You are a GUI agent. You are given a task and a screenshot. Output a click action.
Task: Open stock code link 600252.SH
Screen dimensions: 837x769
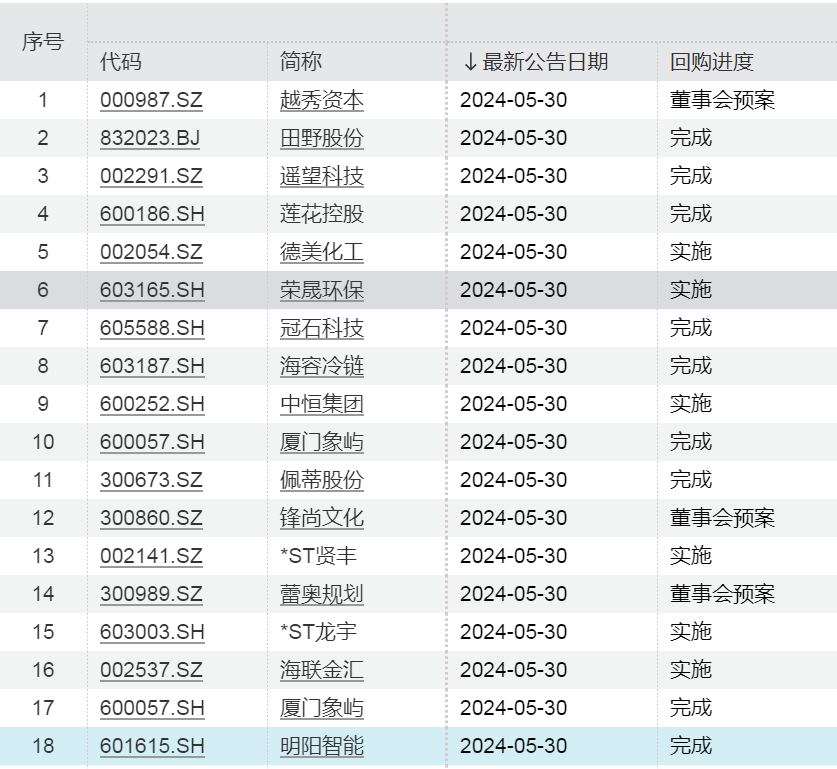pos(152,404)
